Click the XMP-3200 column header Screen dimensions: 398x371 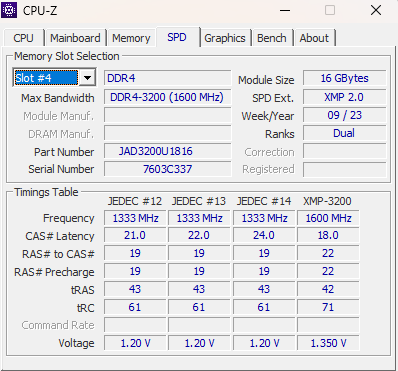point(327,201)
